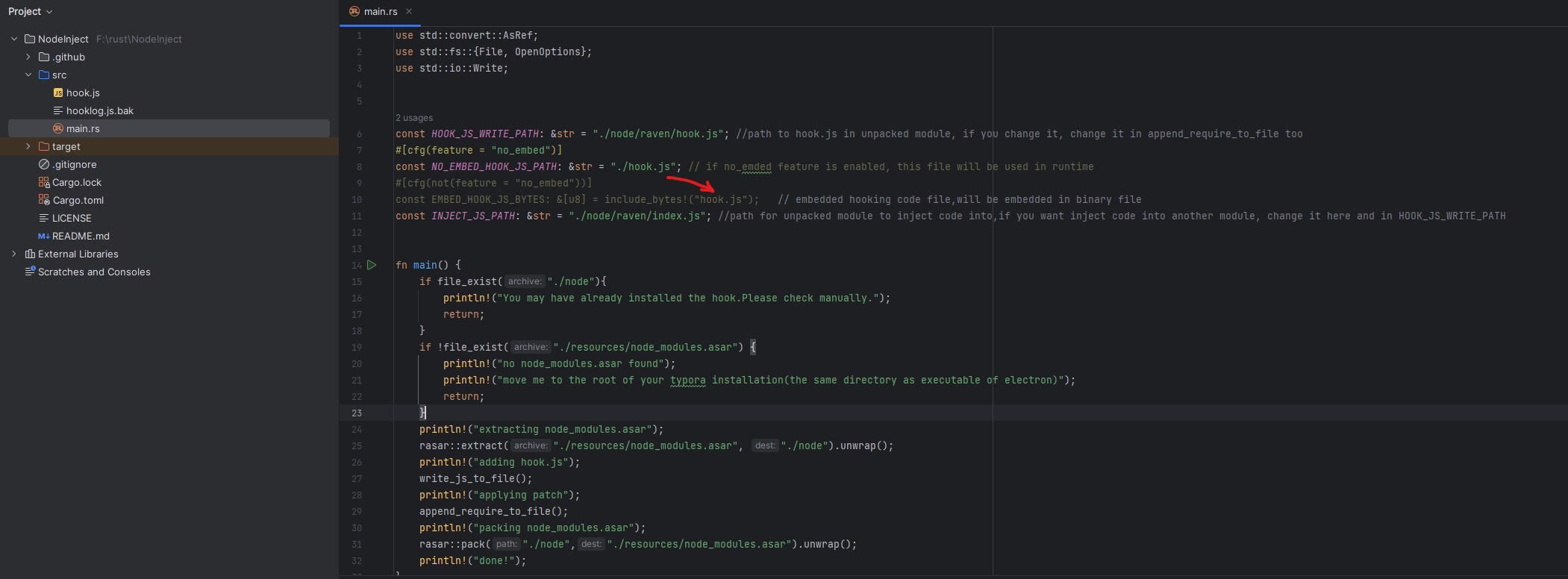Click LICENSE text file icon
The height and width of the screenshot is (579, 1568).
(x=44, y=218)
